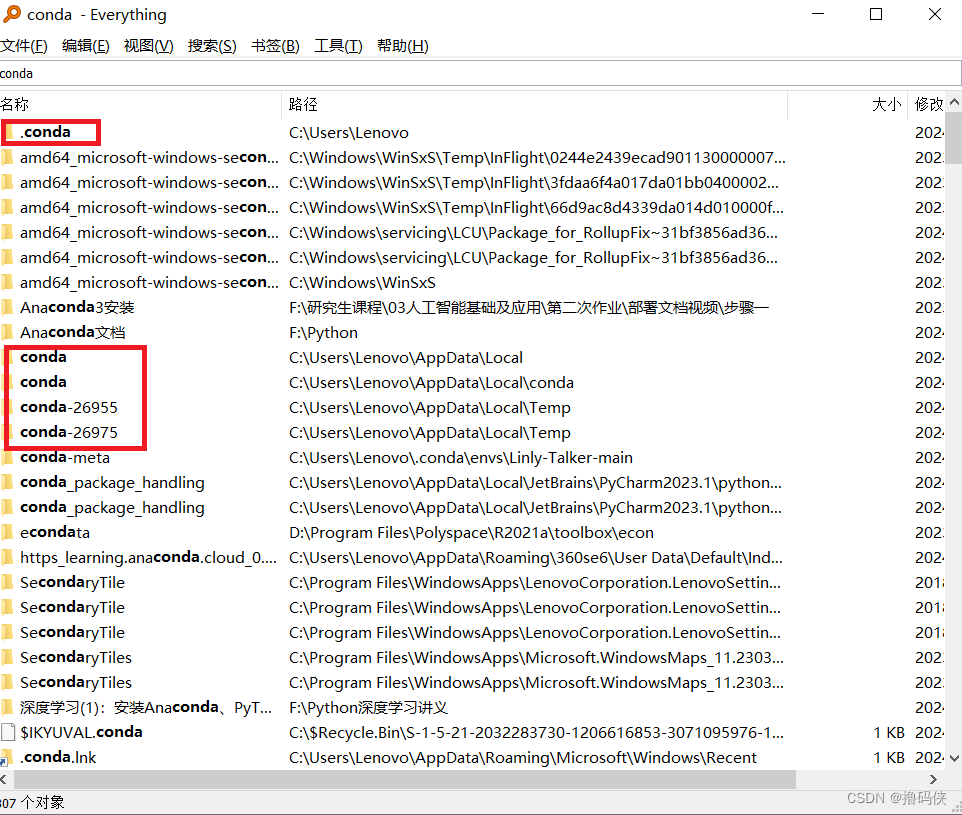Click the path C:\Windows\WinSxS
962x815 pixels.
(x=362, y=282)
